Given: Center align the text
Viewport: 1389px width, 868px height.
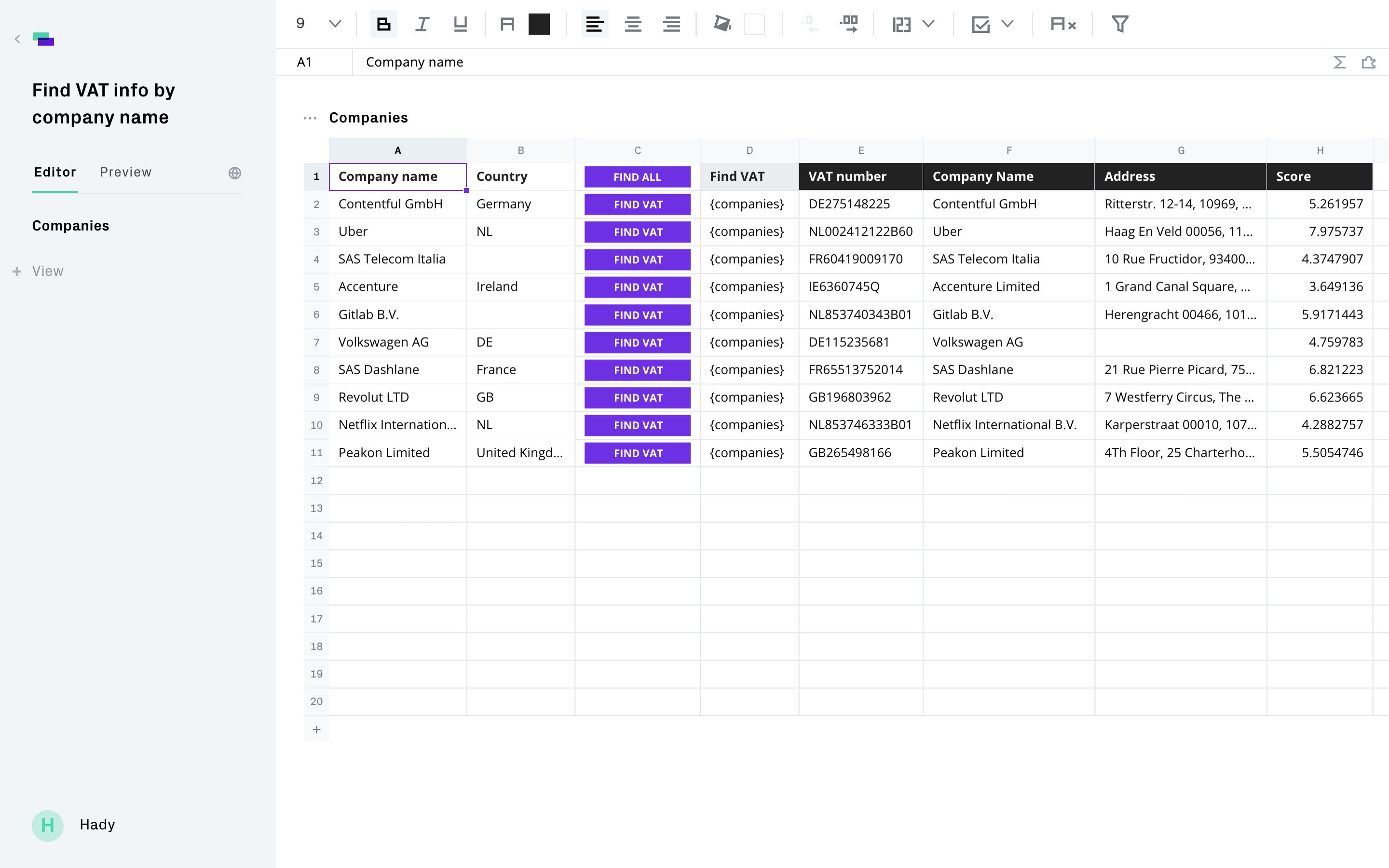Looking at the screenshot, I should pos(633,24).
